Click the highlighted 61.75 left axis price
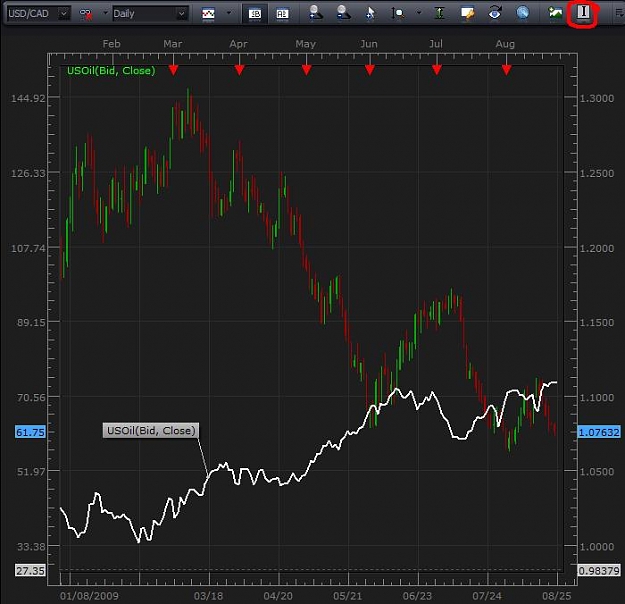The width and height of the screenshot is (625, 604). 30,432
